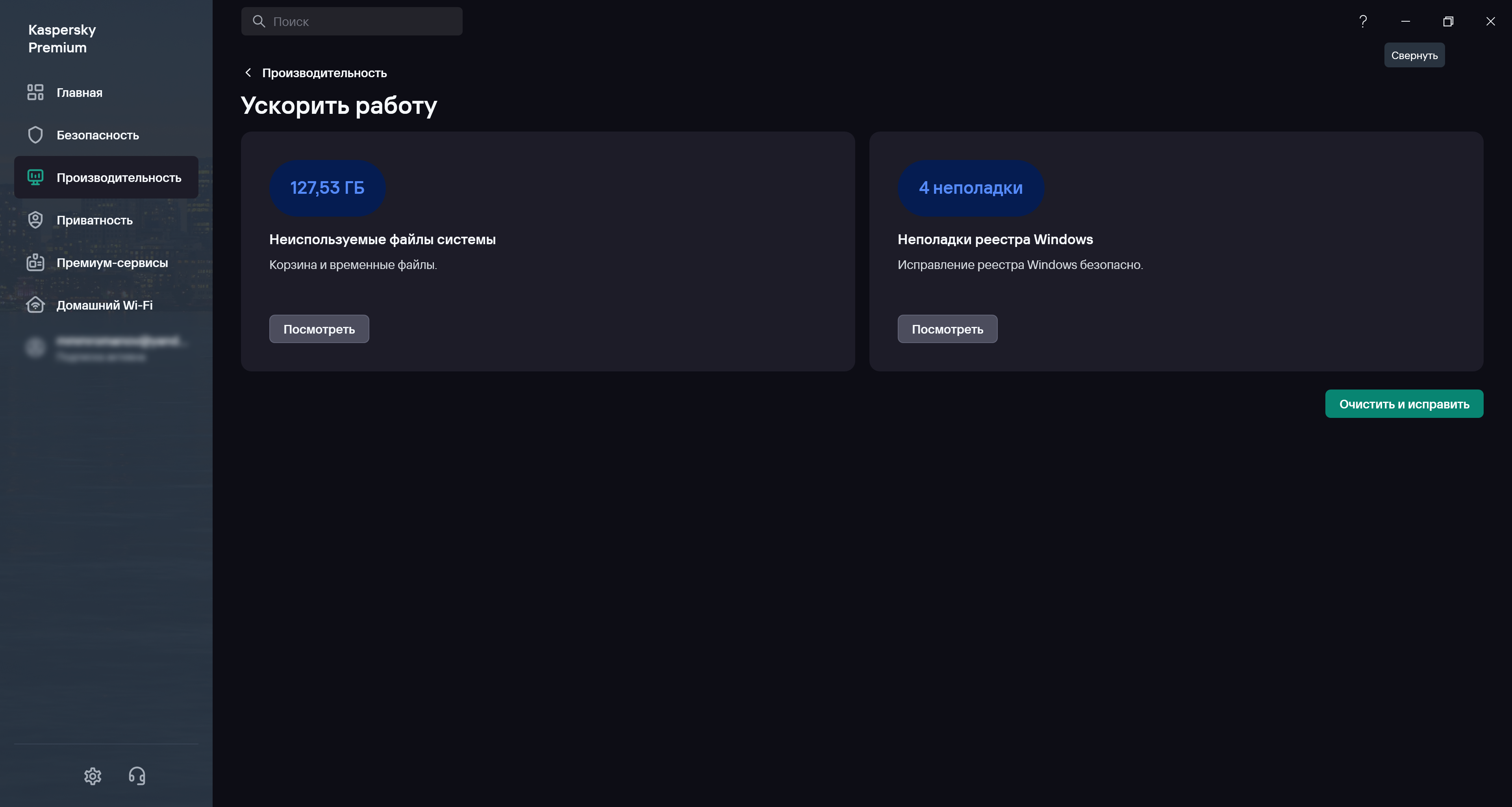View unused system files with Посмотреть

tap(319, 329)
